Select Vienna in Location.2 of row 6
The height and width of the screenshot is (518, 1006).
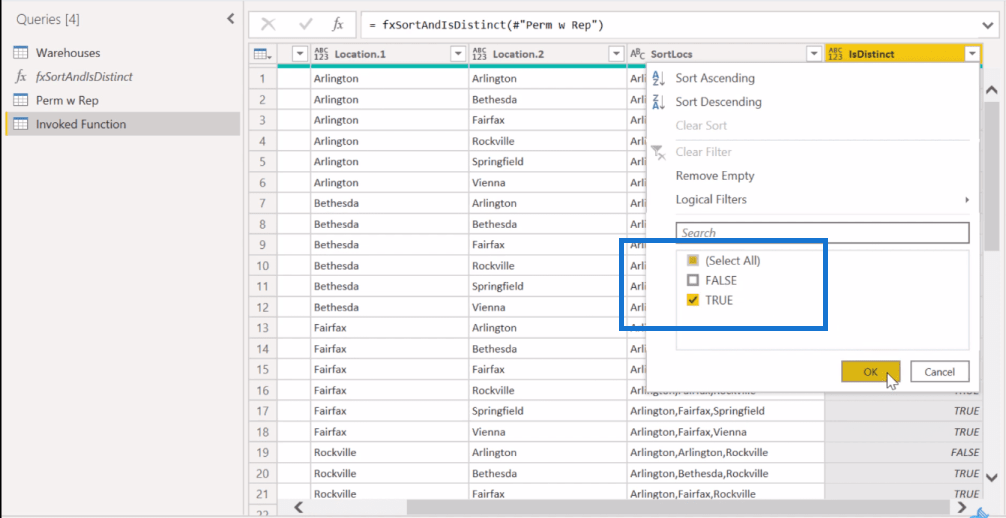click(x=548, y=182)
